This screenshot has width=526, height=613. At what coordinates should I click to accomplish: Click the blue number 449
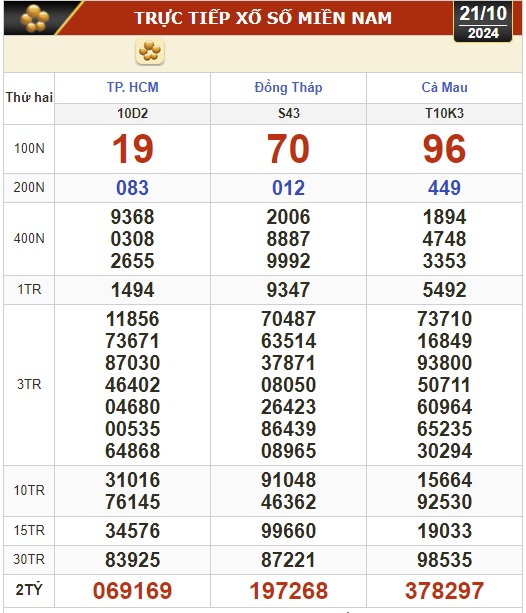(444, 188)
